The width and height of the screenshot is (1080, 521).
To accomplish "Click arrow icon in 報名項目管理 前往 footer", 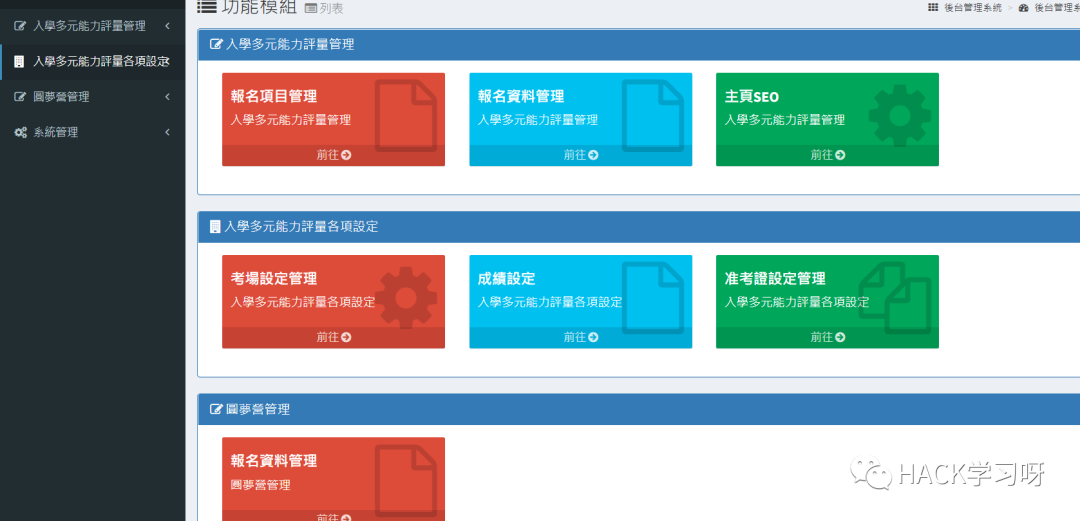I will [346, 155].
